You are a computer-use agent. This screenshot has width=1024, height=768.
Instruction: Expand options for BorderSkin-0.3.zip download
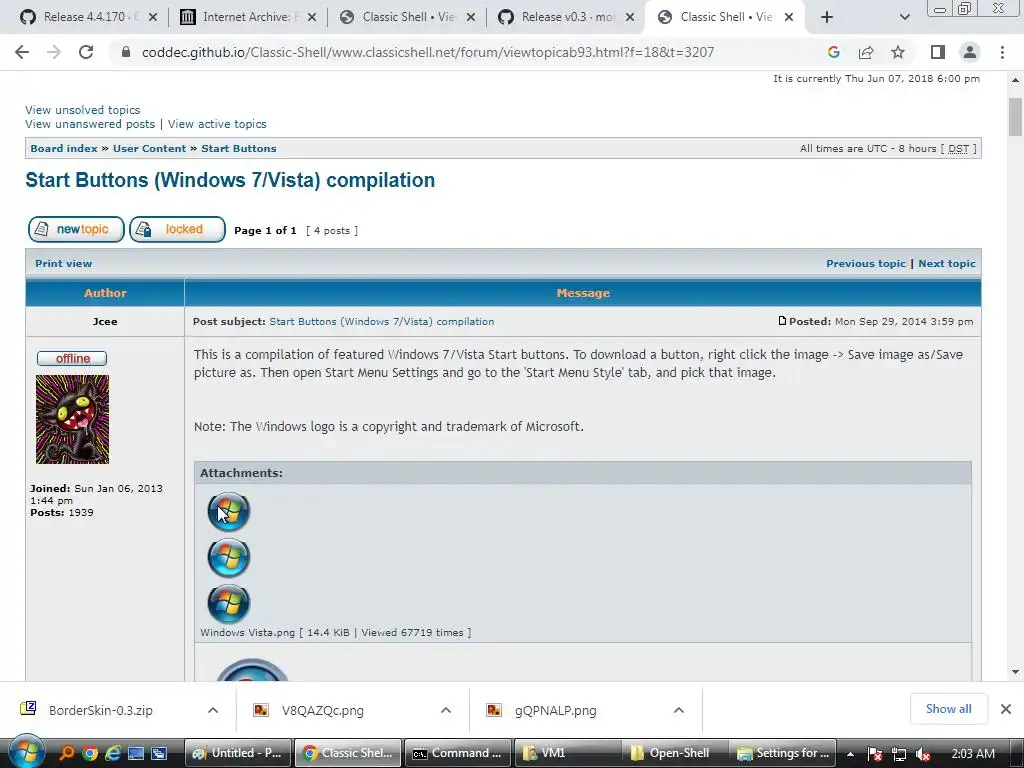click(x=213, y=710)
